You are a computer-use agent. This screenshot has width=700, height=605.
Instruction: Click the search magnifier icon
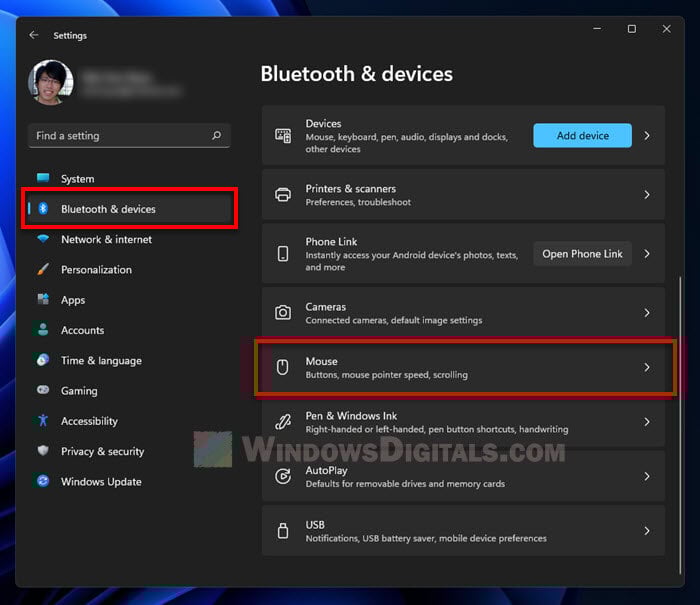click(x=217, y=135)
